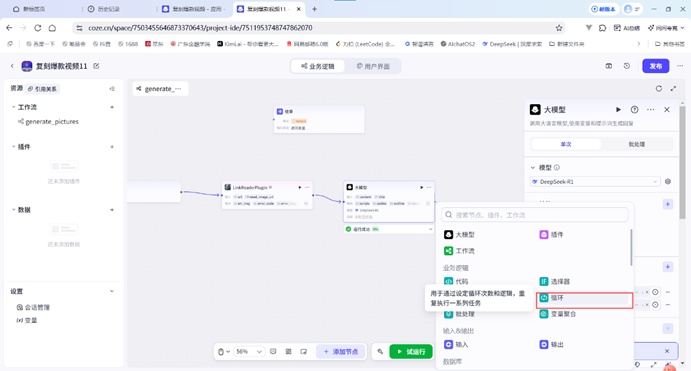The width and height of the screenshot is (691, 371).
Task: Click the debug icon beside 试运行
Action: (380, 352)
